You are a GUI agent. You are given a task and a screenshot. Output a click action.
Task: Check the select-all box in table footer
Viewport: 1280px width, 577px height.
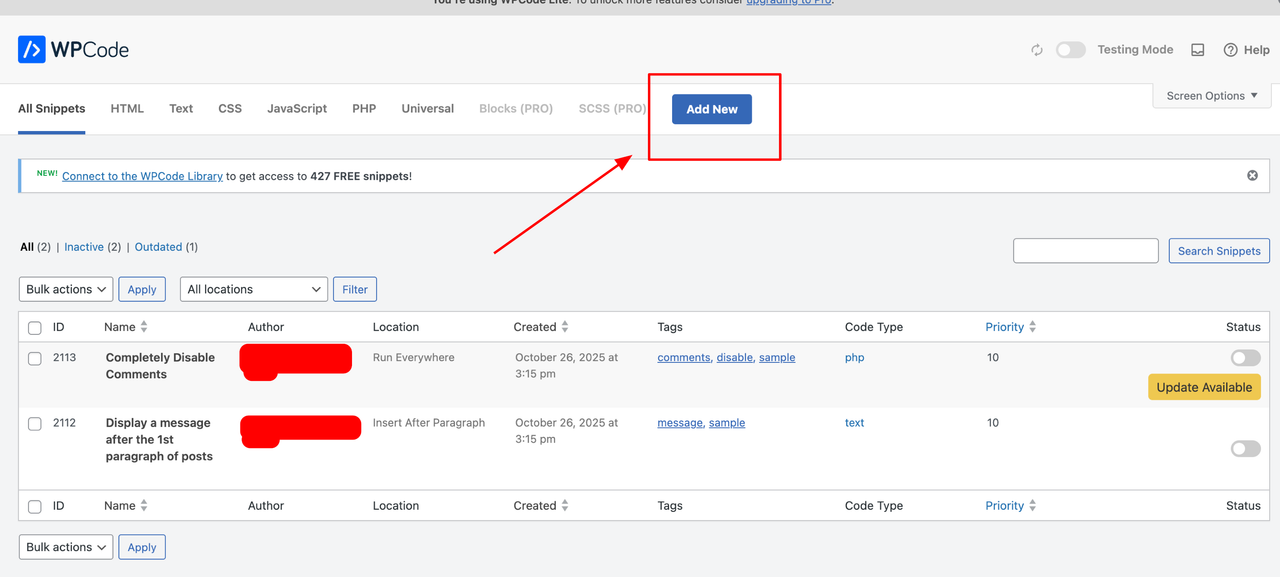[x=35, y=507]
